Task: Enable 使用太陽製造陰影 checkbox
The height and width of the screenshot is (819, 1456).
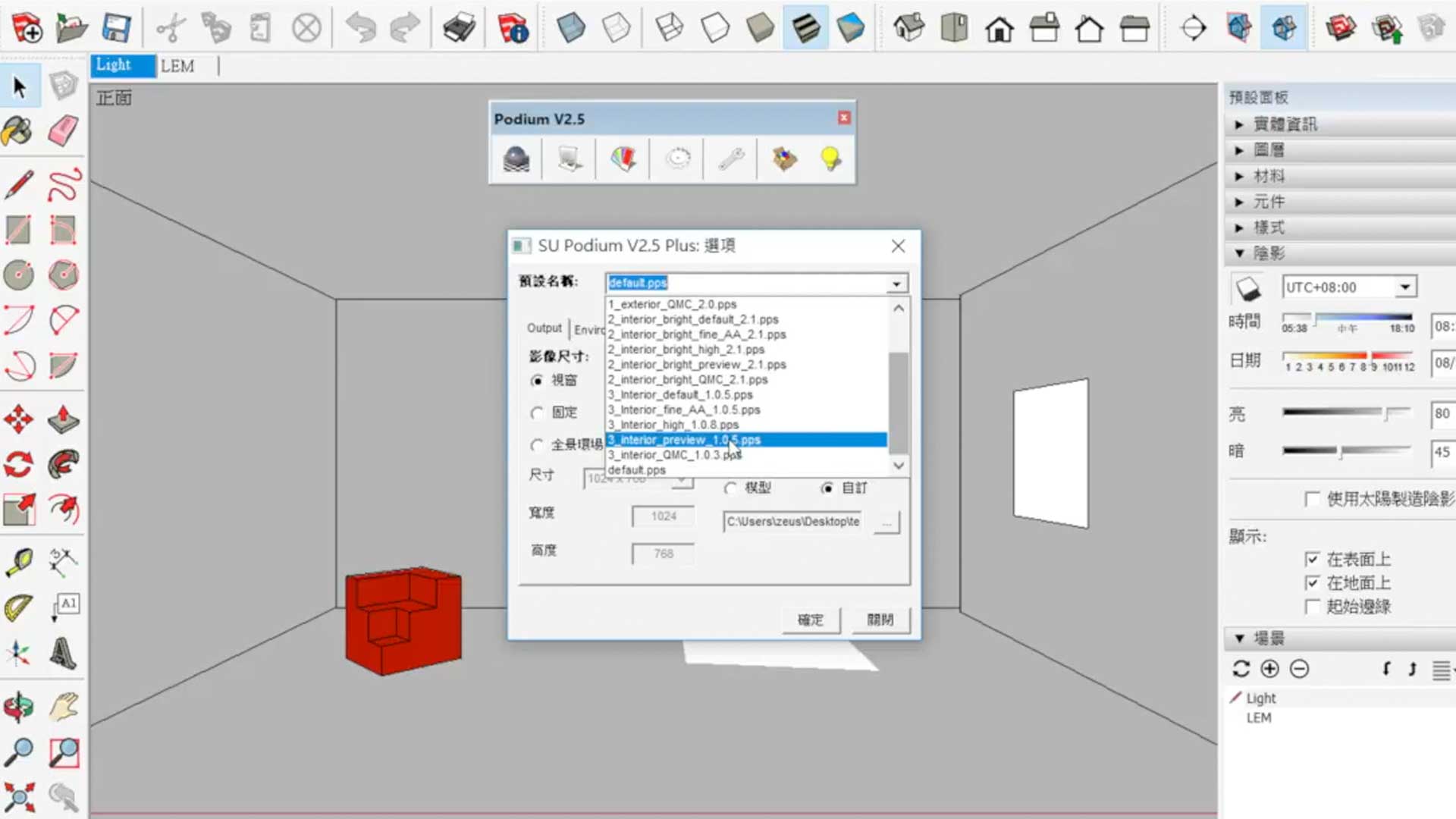Action: coord(1312,499)
